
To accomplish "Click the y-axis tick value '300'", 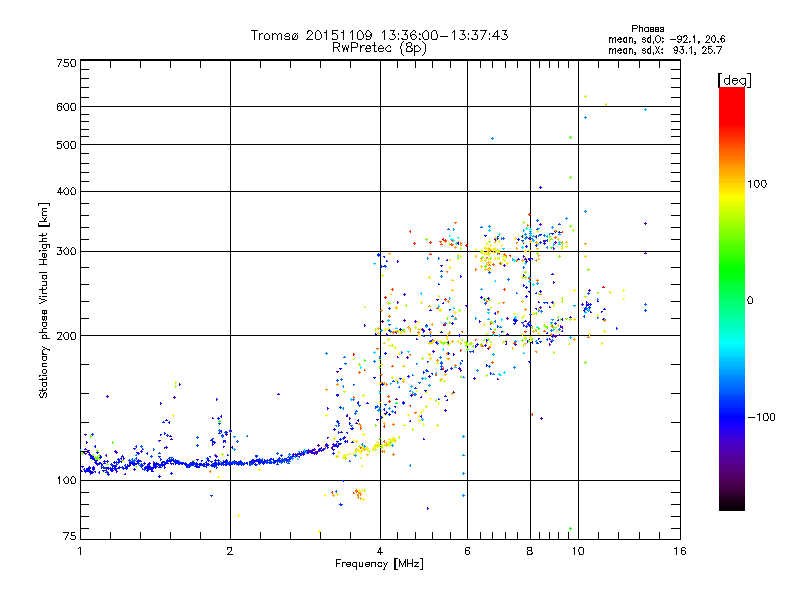I will [x=66, y=252].
